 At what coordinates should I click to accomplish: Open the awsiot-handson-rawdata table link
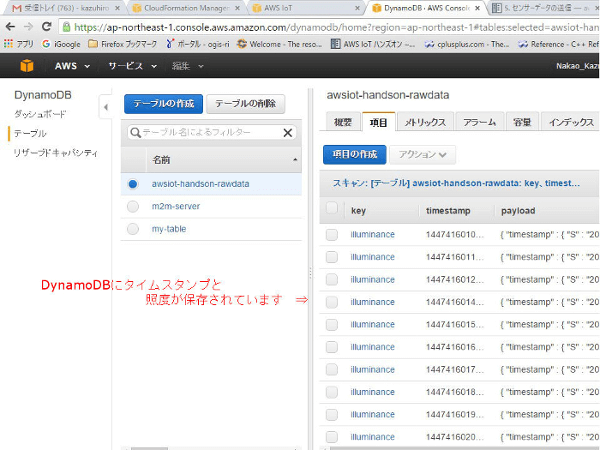click(x=201, y=184)
